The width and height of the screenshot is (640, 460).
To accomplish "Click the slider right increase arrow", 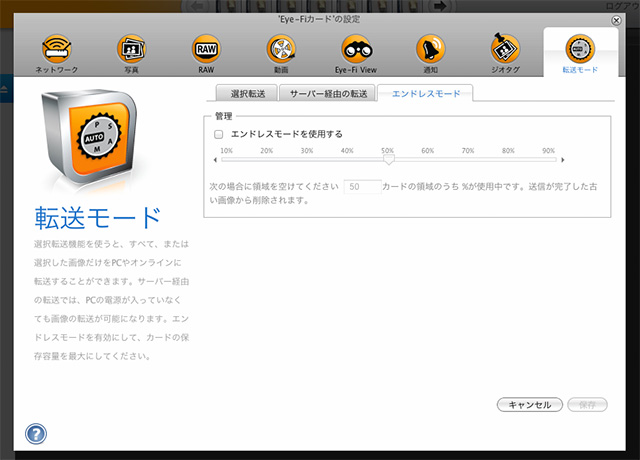I will [x=562, y=160].
